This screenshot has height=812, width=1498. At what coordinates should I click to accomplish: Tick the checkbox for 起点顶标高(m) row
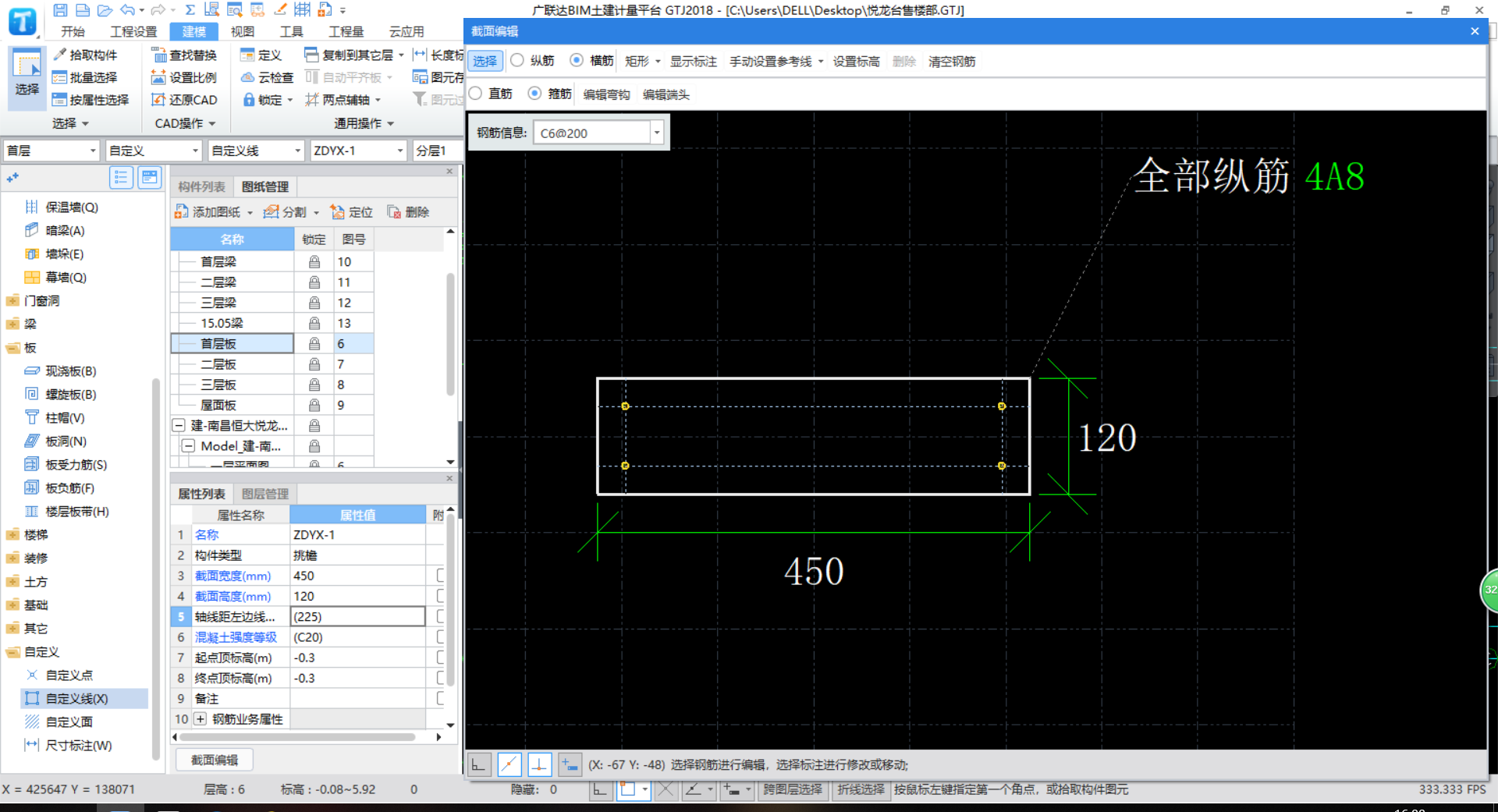440,658
